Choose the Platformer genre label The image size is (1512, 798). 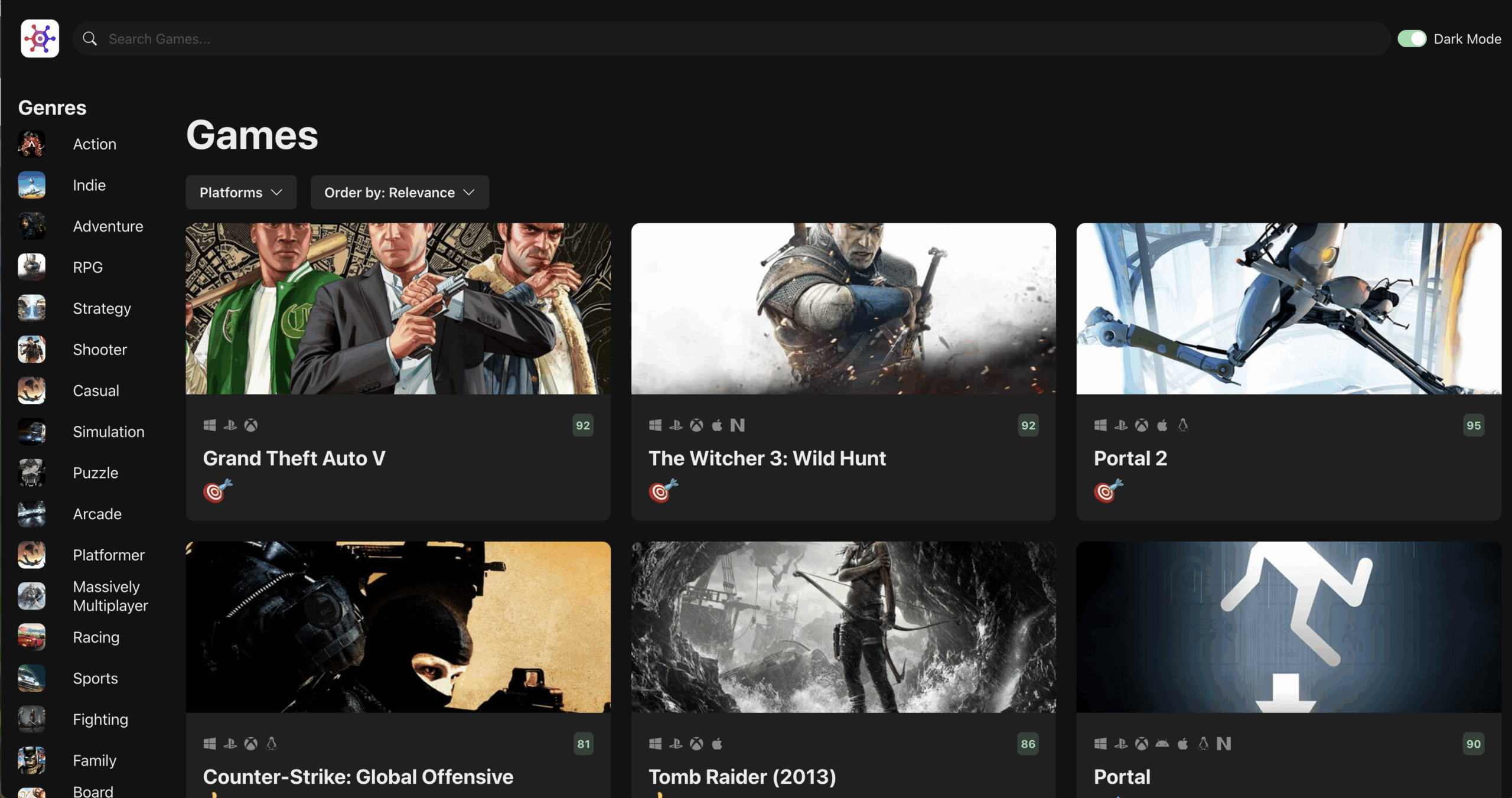[x=109, y=555]
